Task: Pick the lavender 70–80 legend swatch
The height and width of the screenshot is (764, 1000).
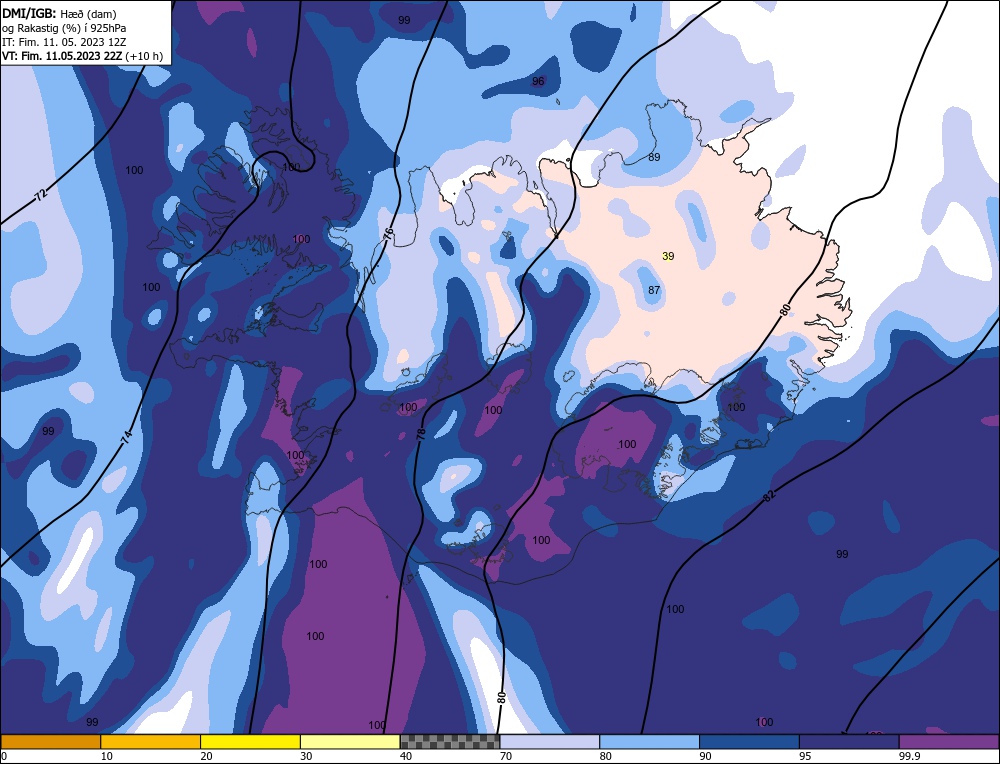Action: pos(550,742)
